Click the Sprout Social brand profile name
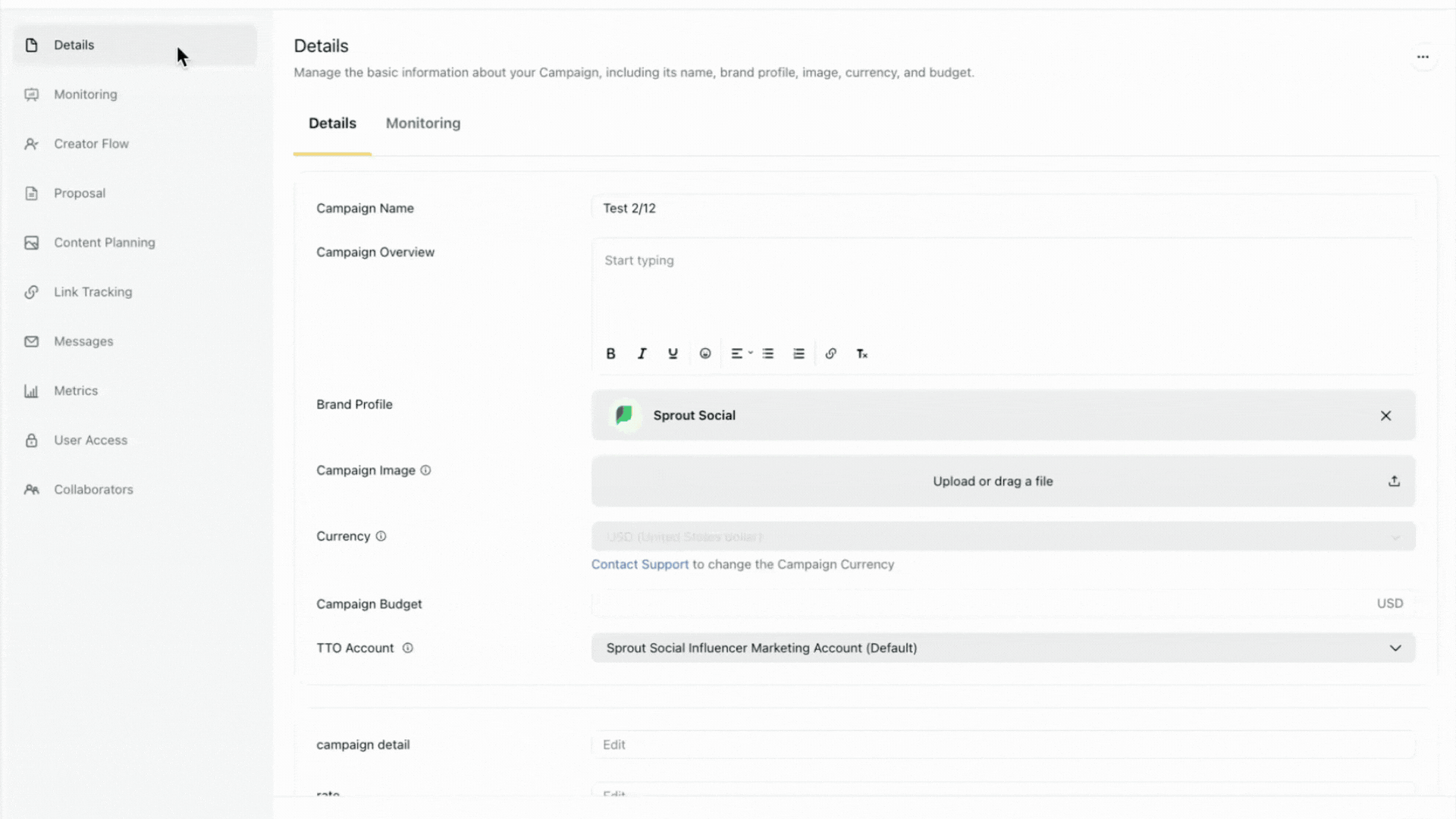The width and height of the screenshot is (1456, 819). point(695,416)
